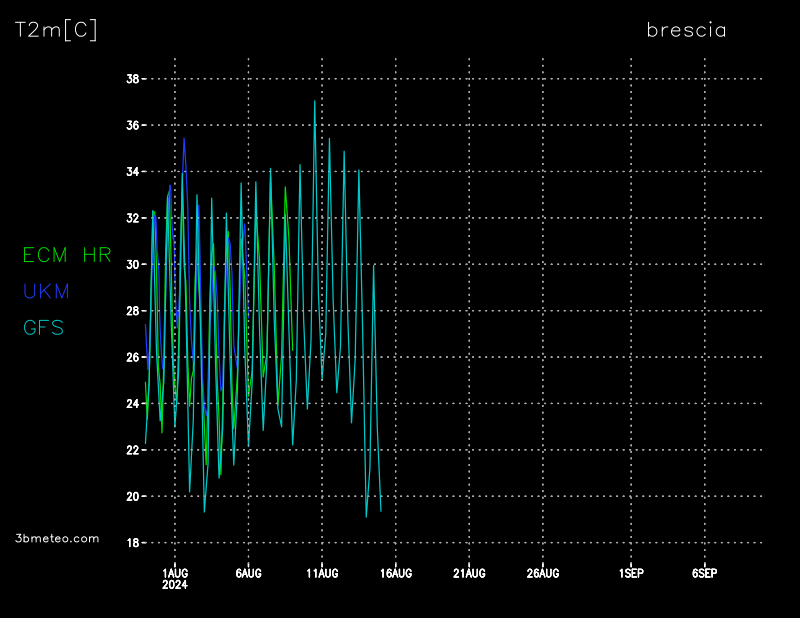800x618 pixels.
Task: Click the 6SEP date on x-axis
Action: click(x=704, y=573)
